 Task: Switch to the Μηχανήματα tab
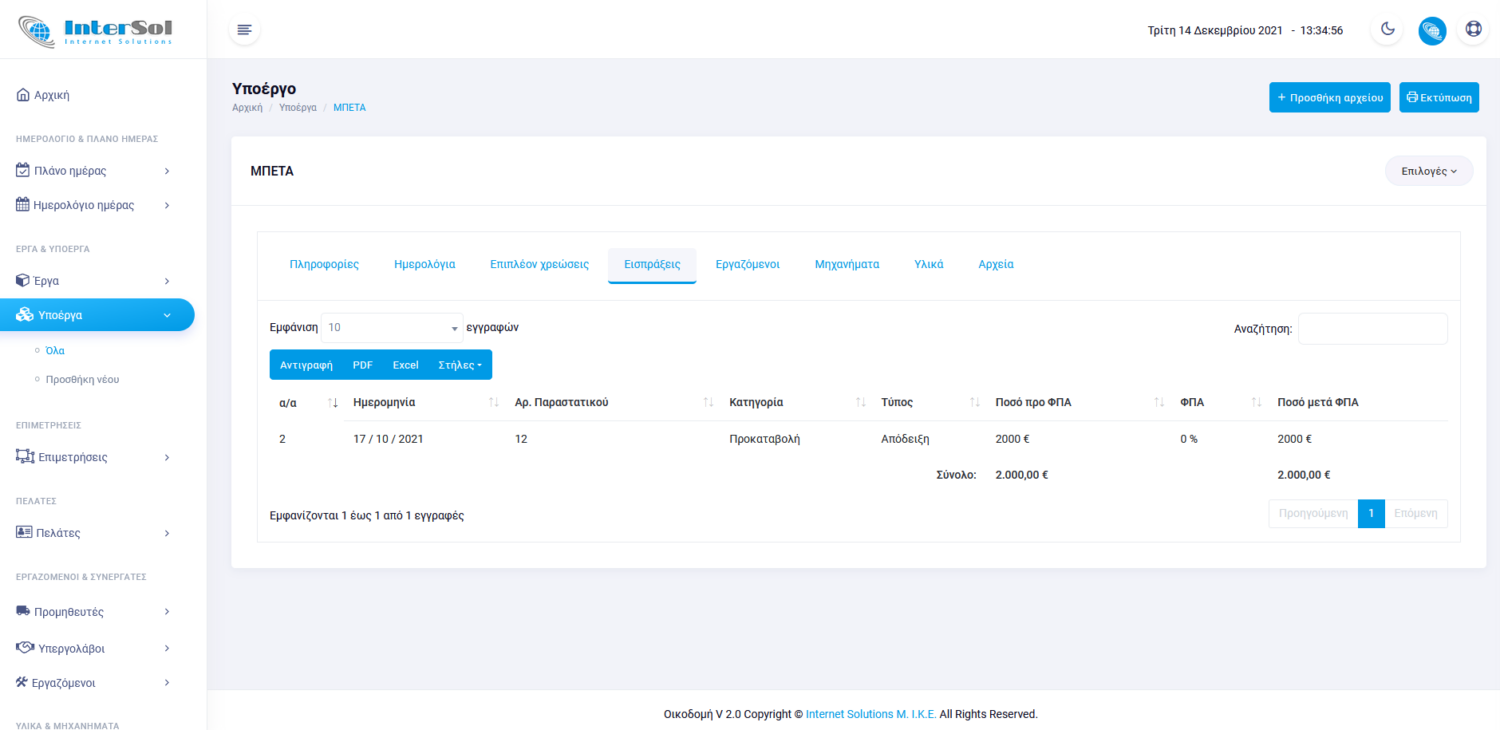click(846, 264)
